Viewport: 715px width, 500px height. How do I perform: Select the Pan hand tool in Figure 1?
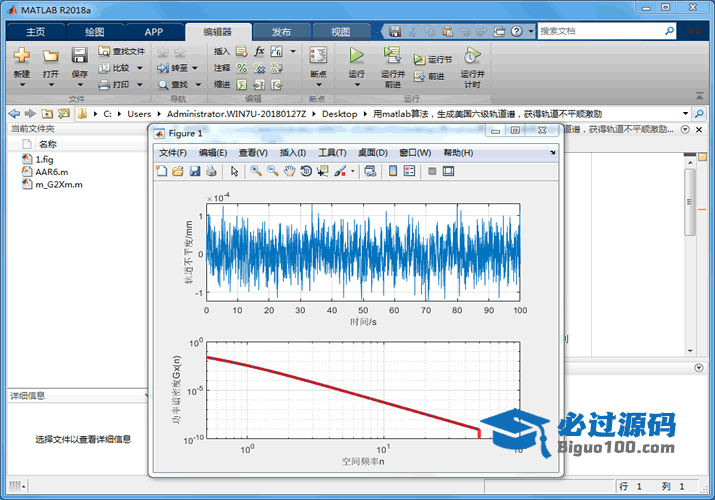pyautogui.click(x=289, y=171)
